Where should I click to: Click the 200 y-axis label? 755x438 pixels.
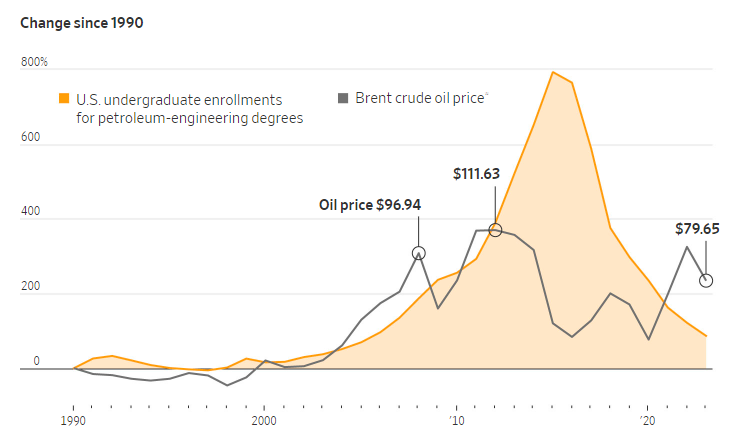point(30,286)
